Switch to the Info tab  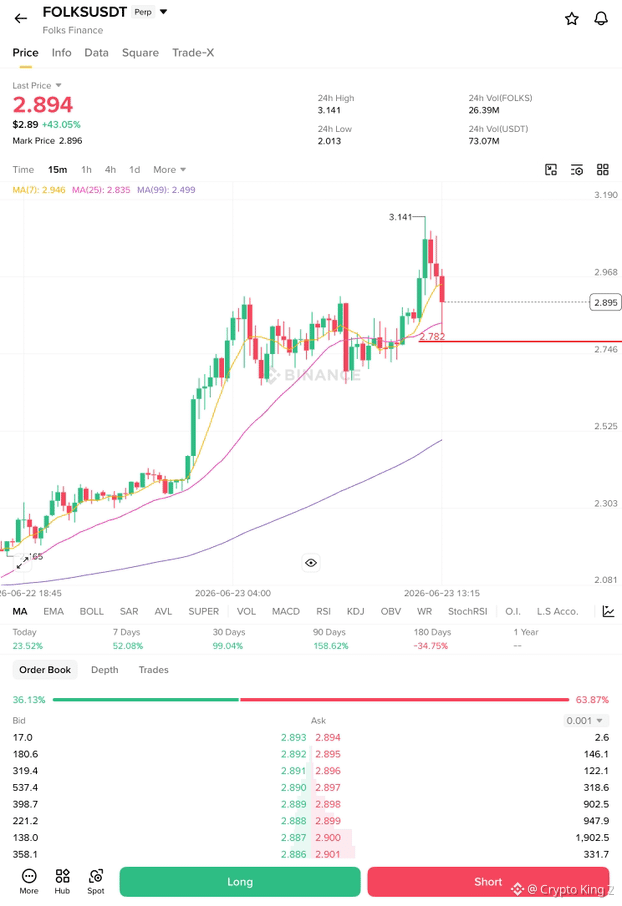click(61, 53)
